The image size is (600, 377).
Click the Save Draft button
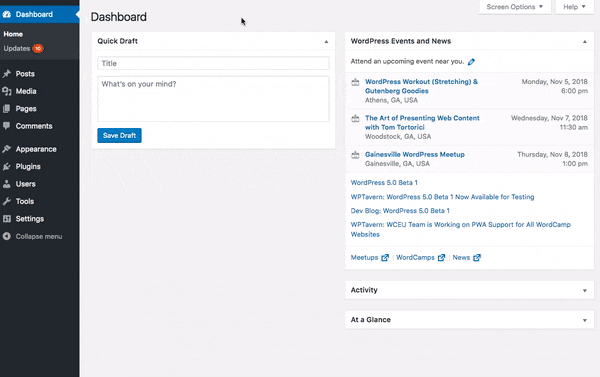pyautogui.click(x=119, y=135)
